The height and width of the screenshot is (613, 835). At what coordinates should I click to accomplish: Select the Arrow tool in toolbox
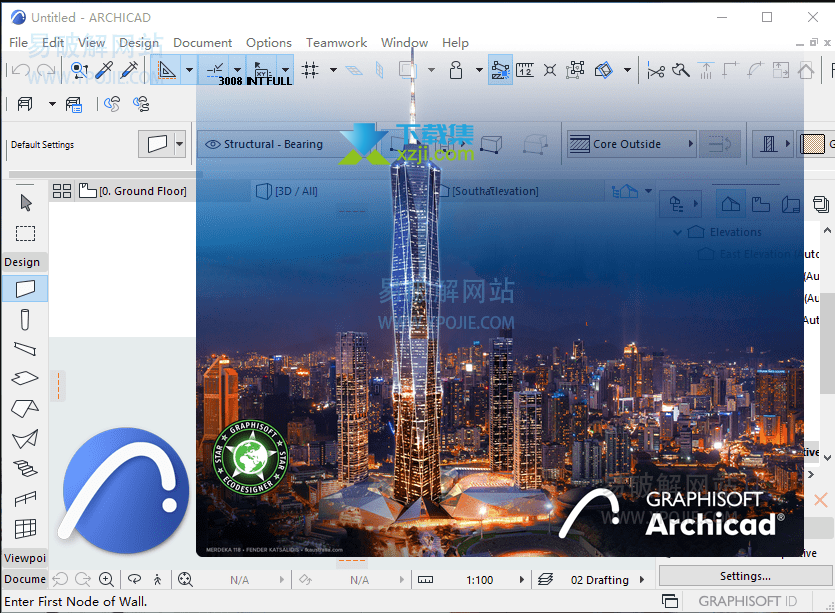click(x=26, y=203)
